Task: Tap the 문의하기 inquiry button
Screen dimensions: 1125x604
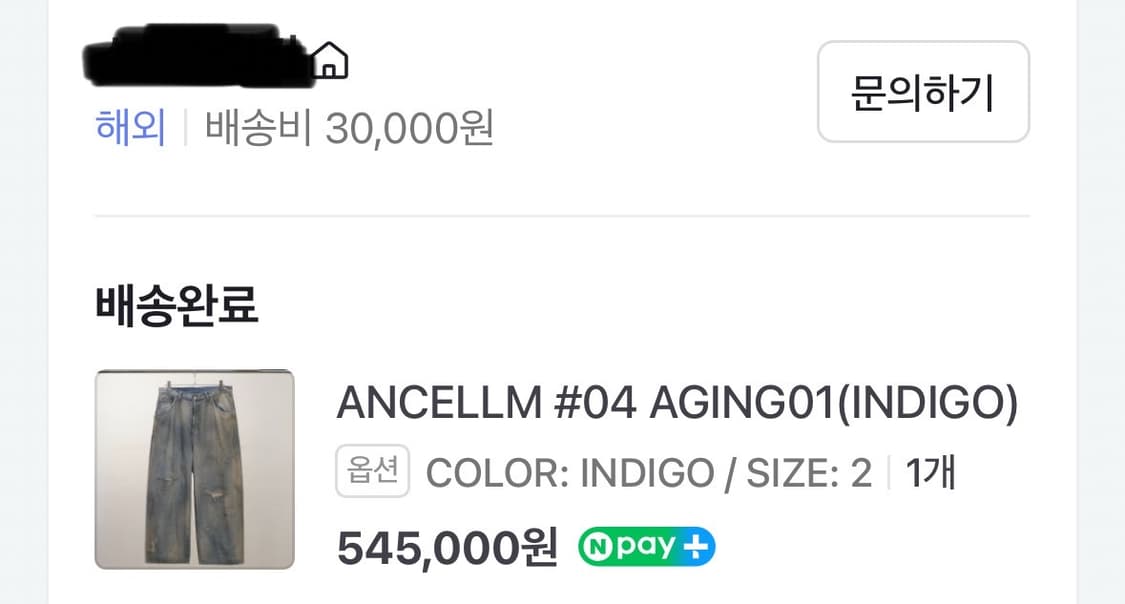Action: click(x=923, y=92)
